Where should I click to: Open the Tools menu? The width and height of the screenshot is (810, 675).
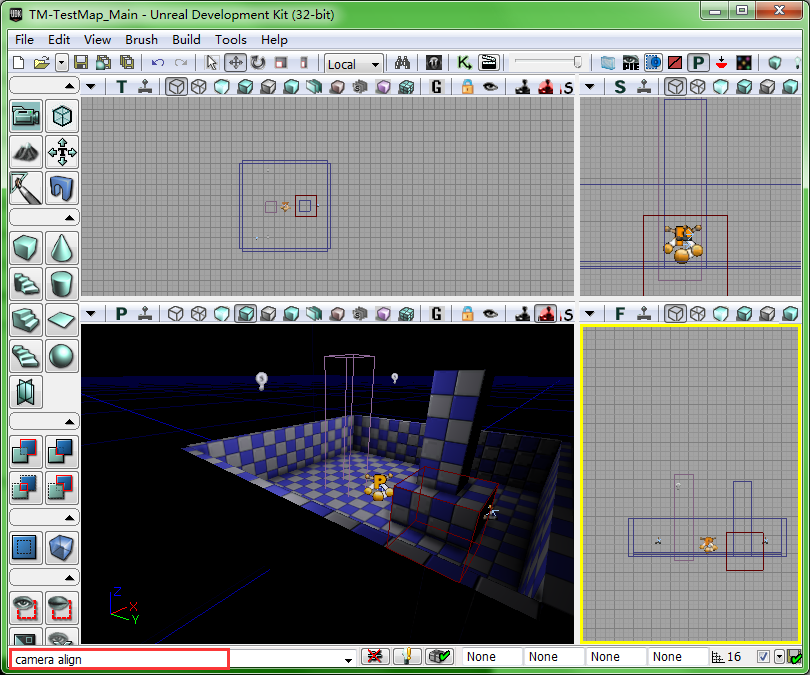click(x=230, y=40)
